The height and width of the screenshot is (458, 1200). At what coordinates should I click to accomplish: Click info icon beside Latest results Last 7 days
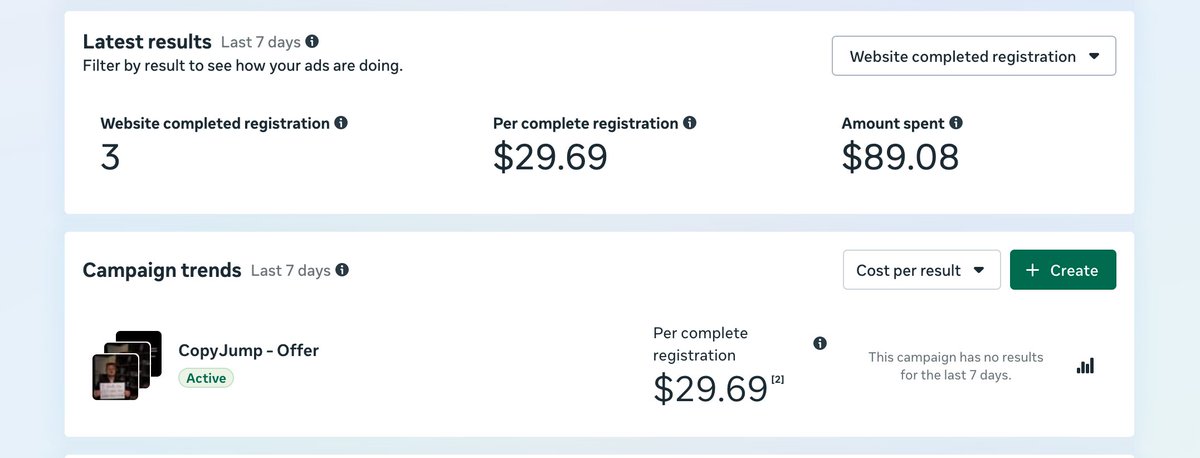[x=312, y=42]
